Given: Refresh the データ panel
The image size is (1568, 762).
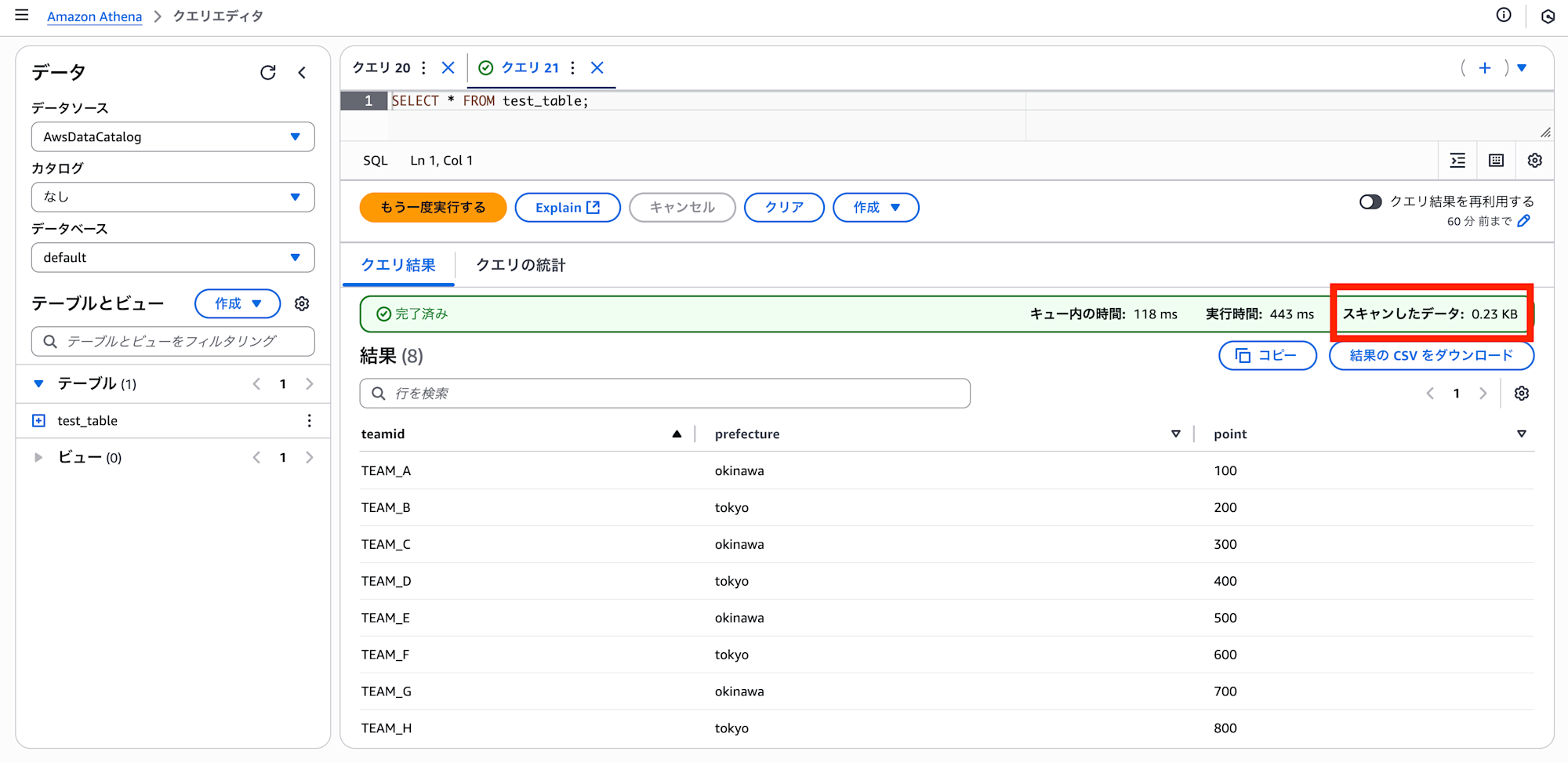Looking at the screenshot, I should pyautogui.click(x=268, y=73).
